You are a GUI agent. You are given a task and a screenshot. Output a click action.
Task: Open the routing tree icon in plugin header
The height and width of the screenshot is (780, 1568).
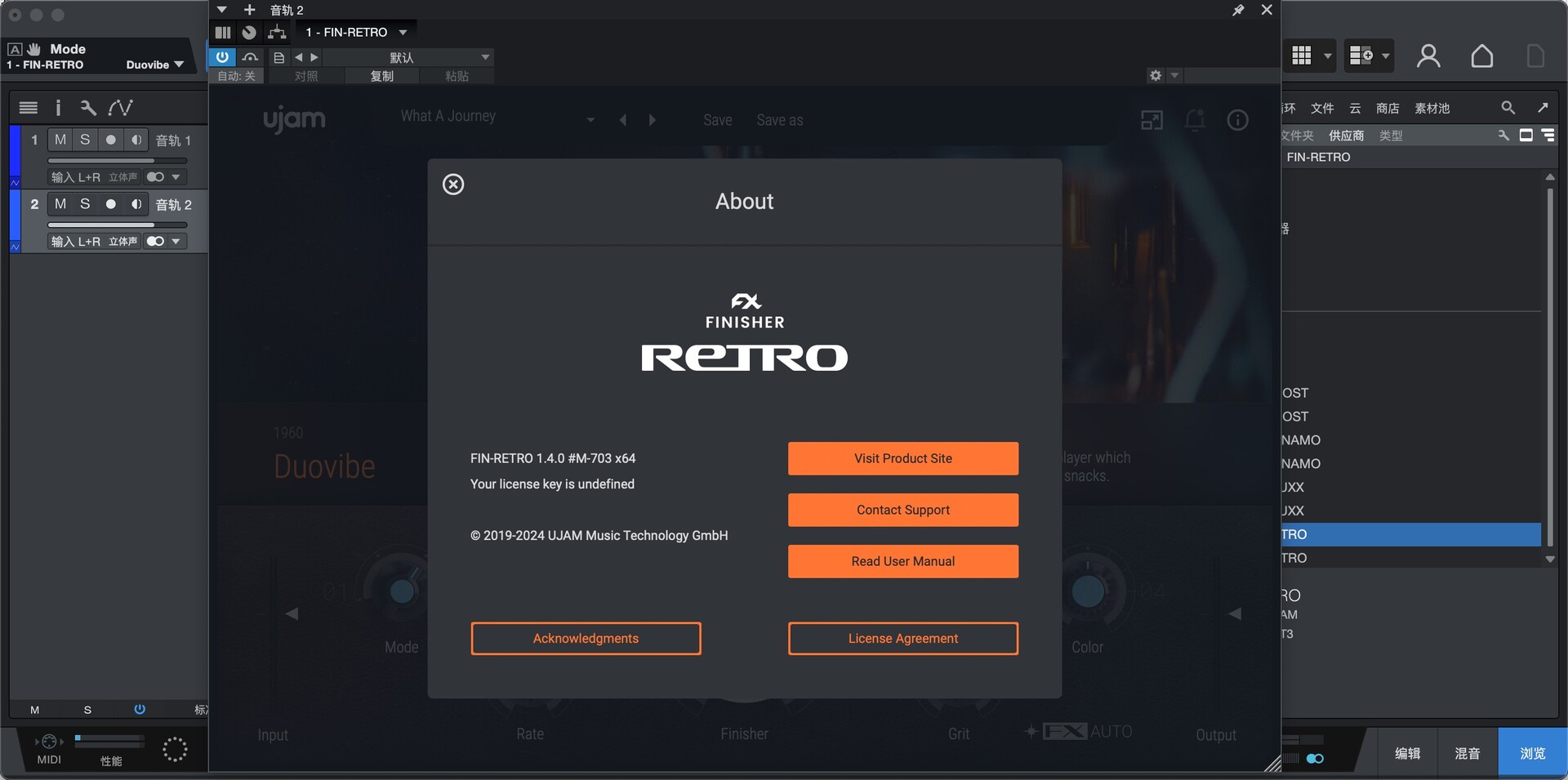(278, 32)
